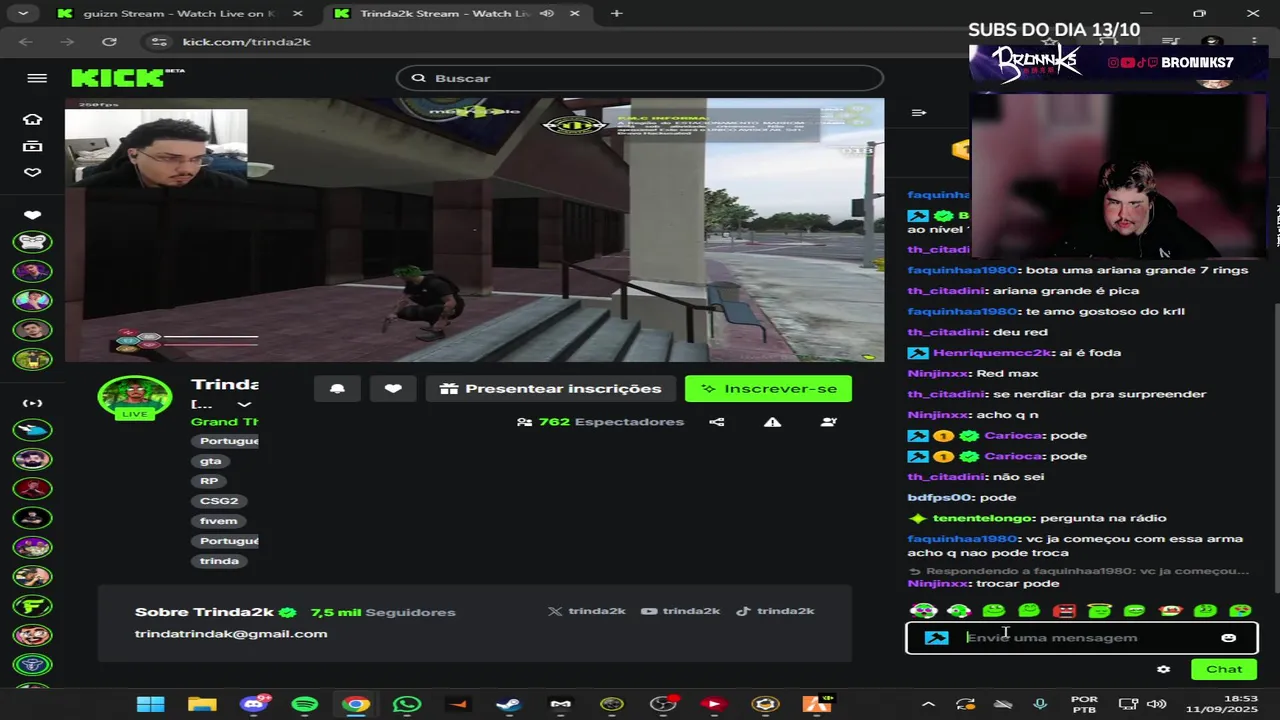This screenshot has width=1280, height=720.
Task: Open the browse streams icon in sidebar
Action: 33,146
